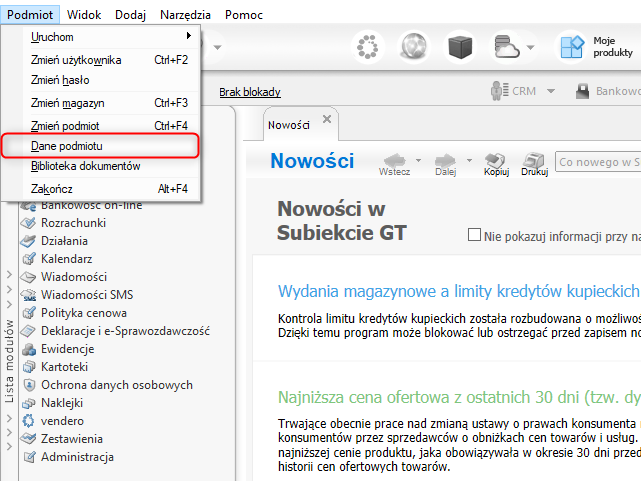The image size is (641, 481).
Task: Click the Zestawienia module icon
Action: point(29,439)
